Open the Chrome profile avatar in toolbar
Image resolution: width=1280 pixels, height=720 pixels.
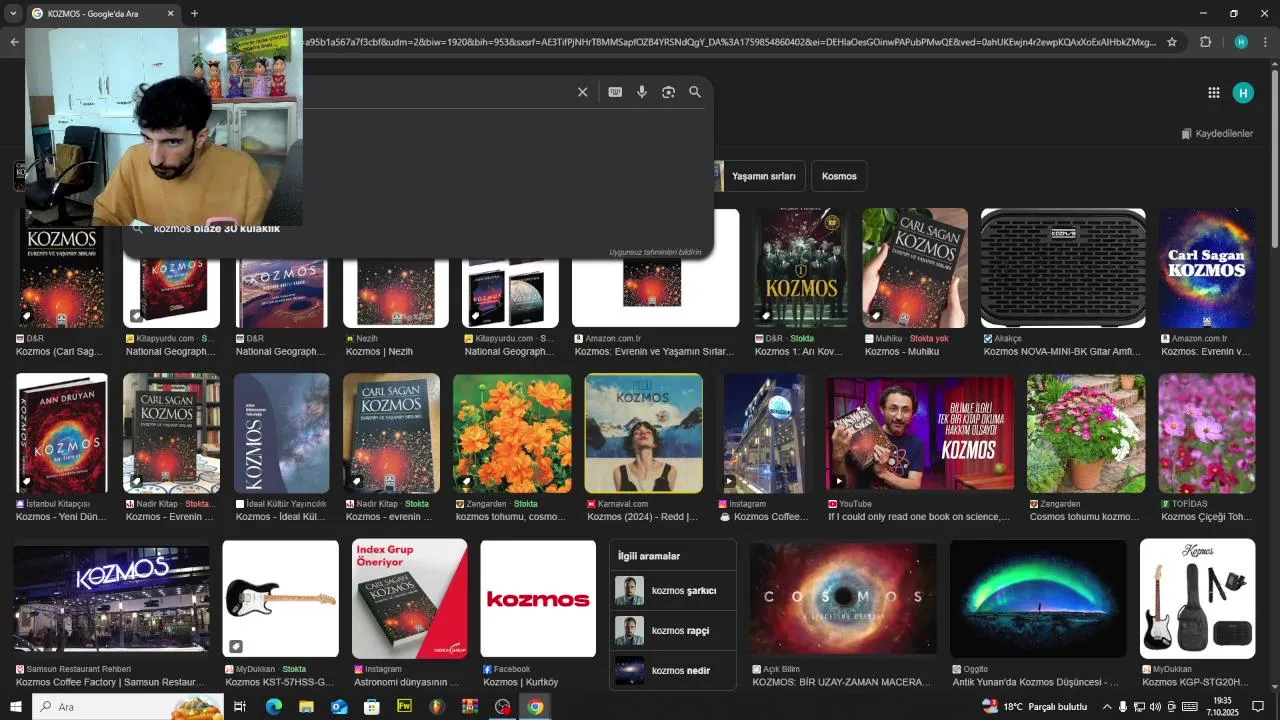pyautogui.click(x=1241, y=42)
